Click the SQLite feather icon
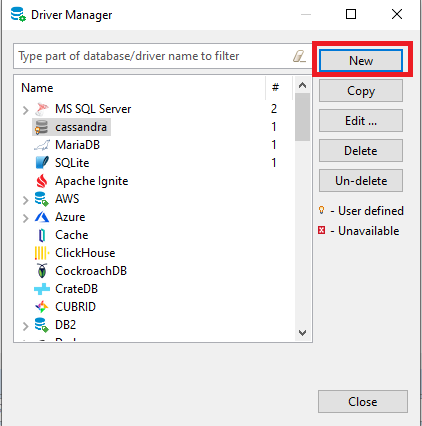Viewport: 422px width, 426px height. (x=42, y=163)
